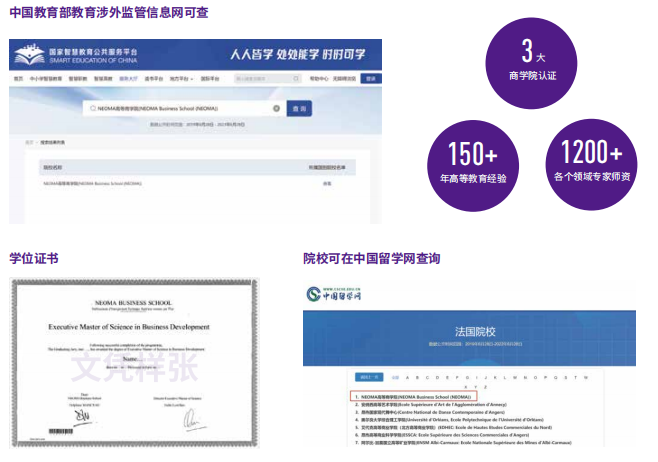
Task: Click the 3大 商学院认证 purple circle
Action: [531, 63]
